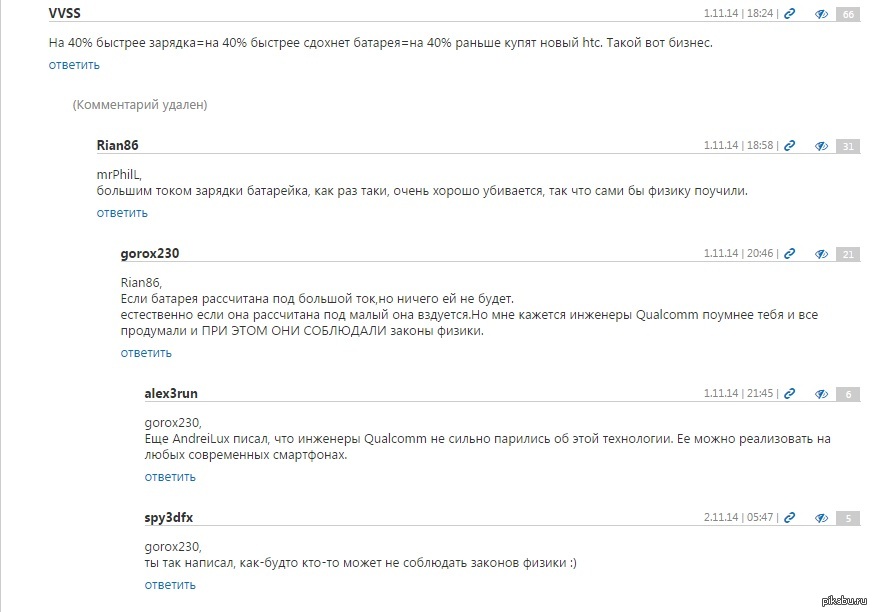Click the spy3dfx username

click(x=168, y=518)
